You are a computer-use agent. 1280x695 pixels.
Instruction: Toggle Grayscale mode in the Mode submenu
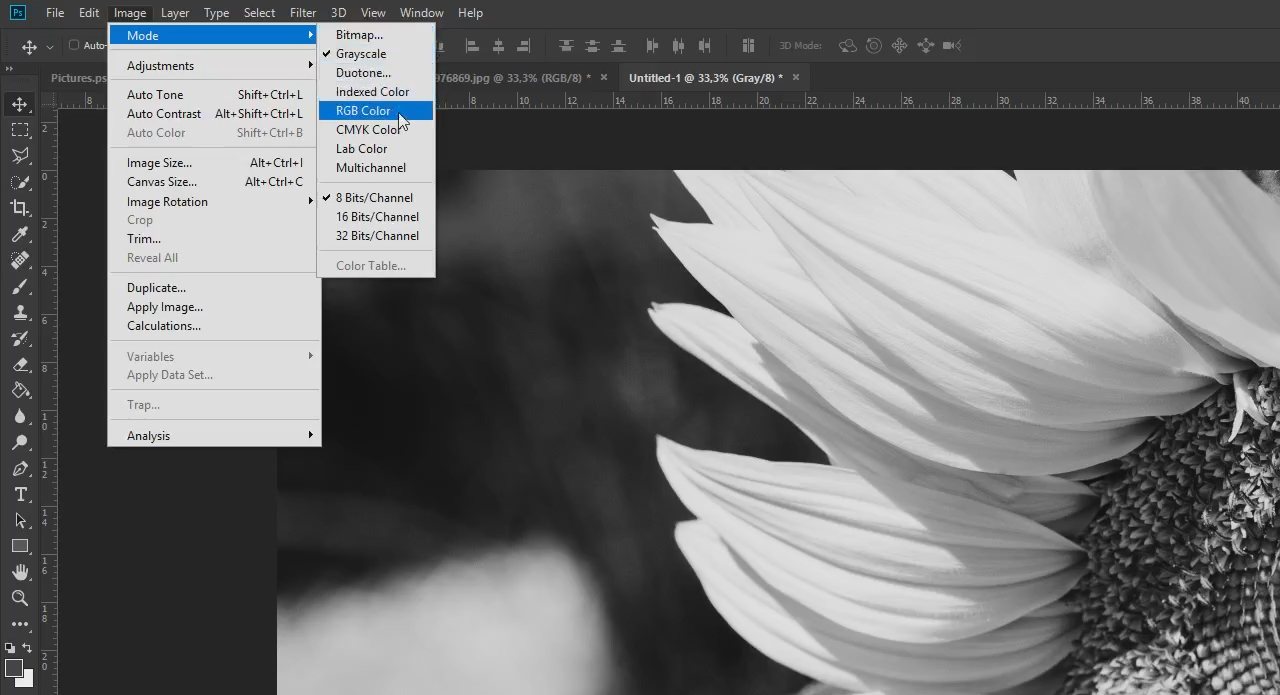click(x=362, y=53)
